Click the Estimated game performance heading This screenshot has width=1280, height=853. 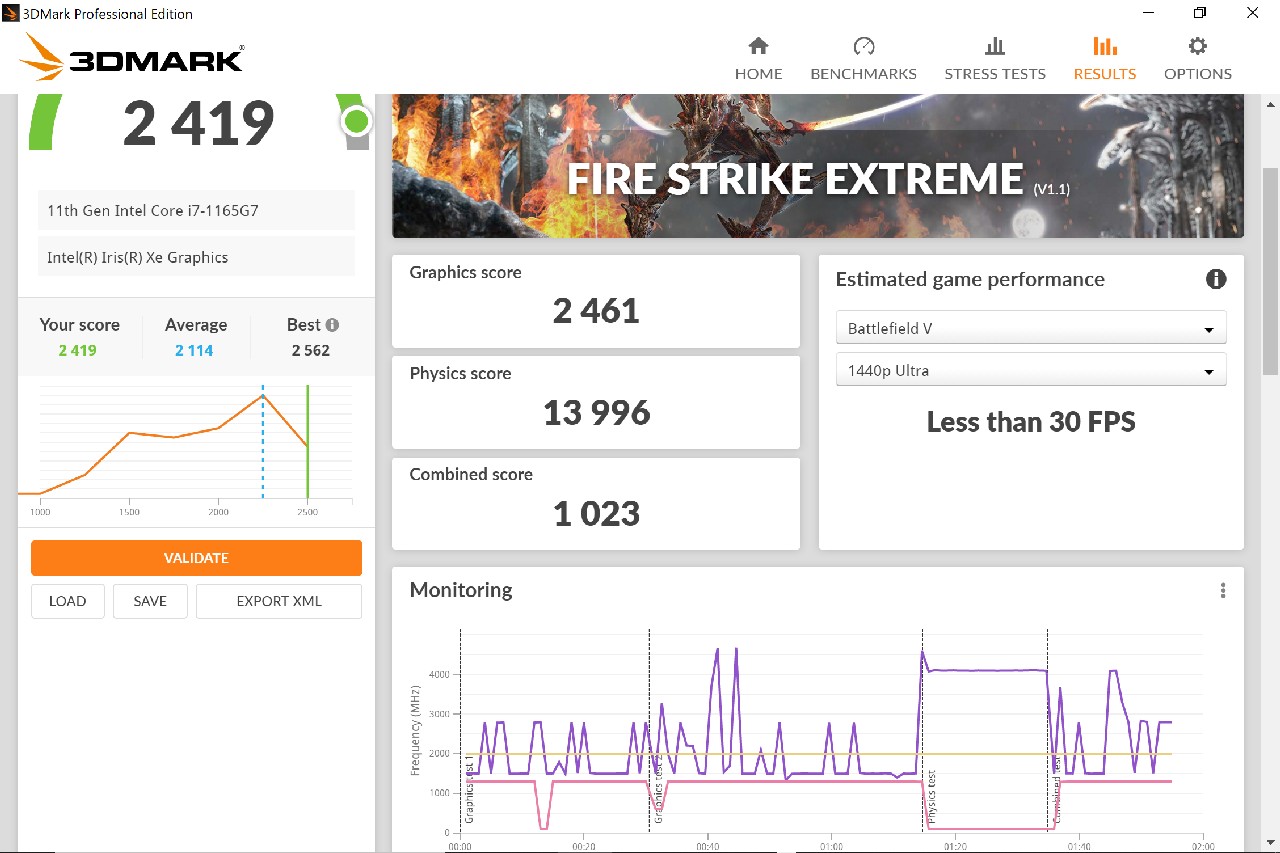click(x=970, y=279)
